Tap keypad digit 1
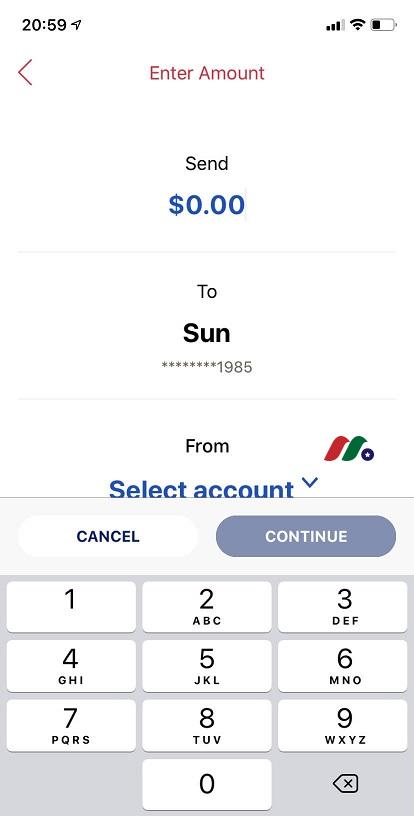The width and height of the screenshot is (414, 816). 71,607
